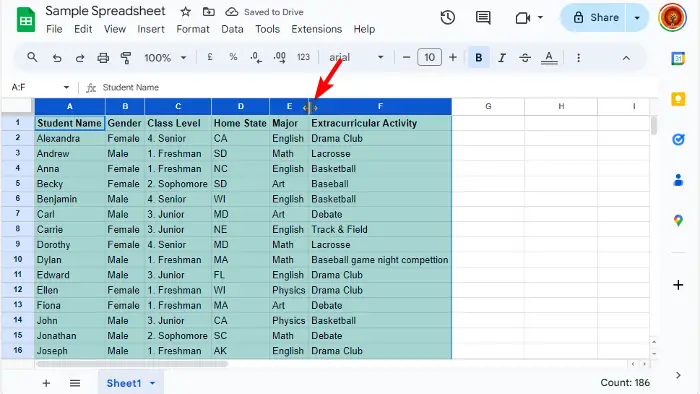
Task: Redo the last action
Action: [80, 58]
